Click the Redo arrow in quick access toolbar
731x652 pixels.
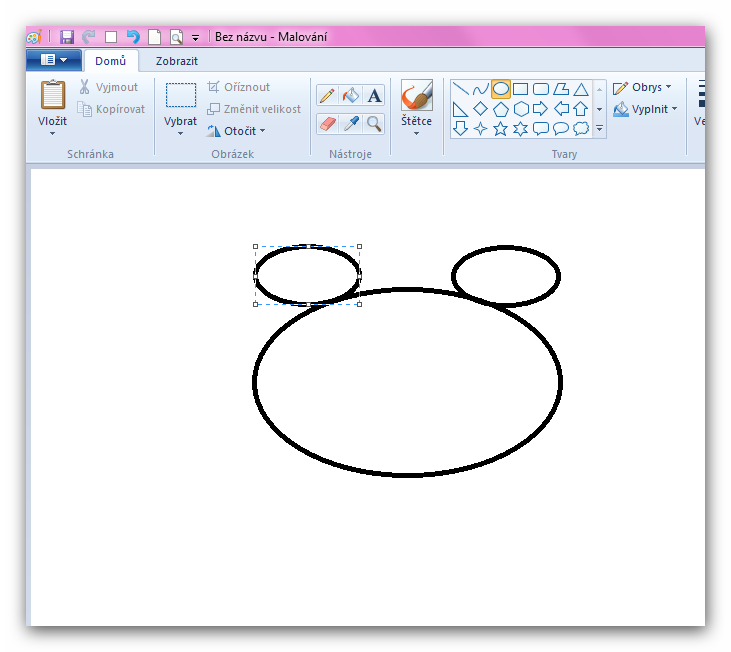pos(89,36)
